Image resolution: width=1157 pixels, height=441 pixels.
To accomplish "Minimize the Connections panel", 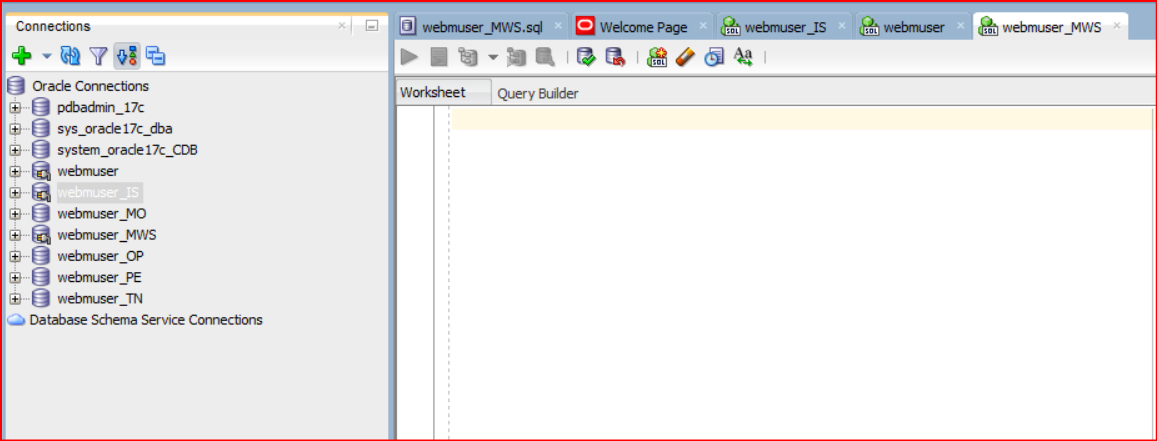I will pyautogui.click(x=372, y=27).
